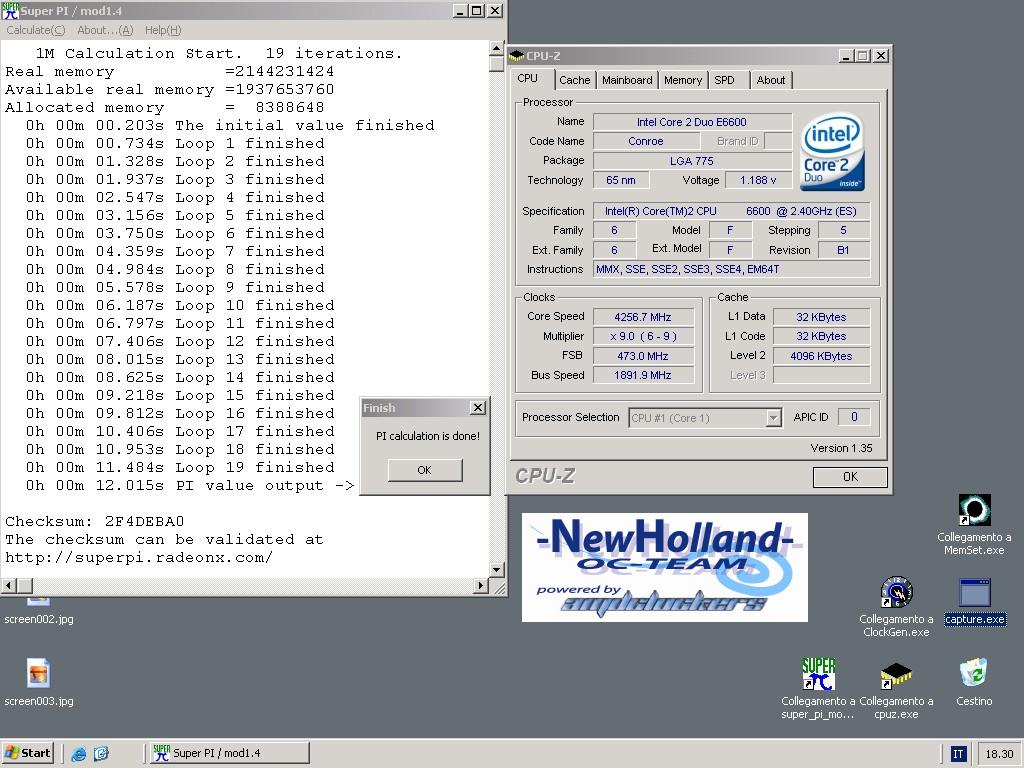
Task: Click the 18.30 taskbar clock
Action: point(999,754)
